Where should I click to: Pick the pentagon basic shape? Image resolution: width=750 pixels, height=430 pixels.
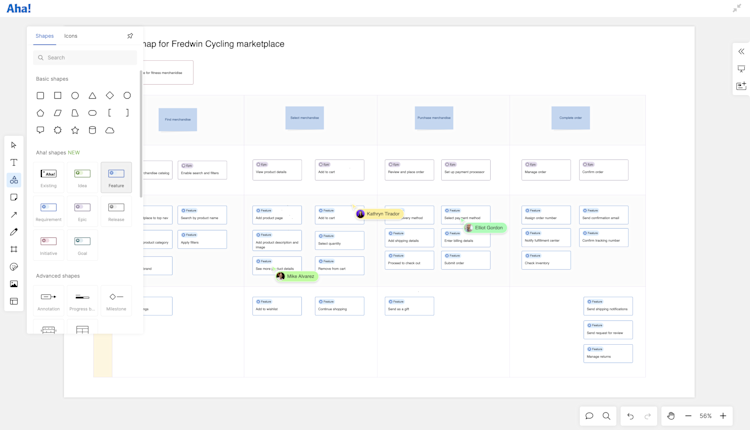tap(40, 113)
